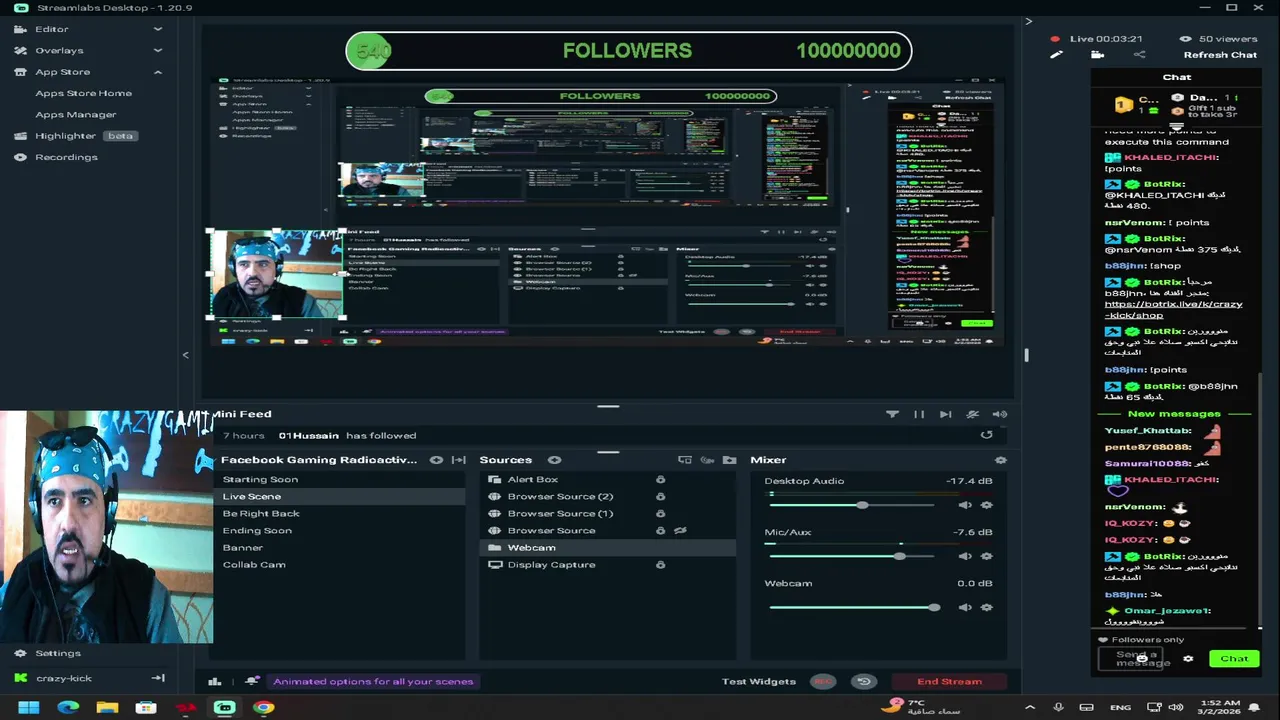
Task: Toggle lock on Browser Source (1)
Action: click(660, 514)
